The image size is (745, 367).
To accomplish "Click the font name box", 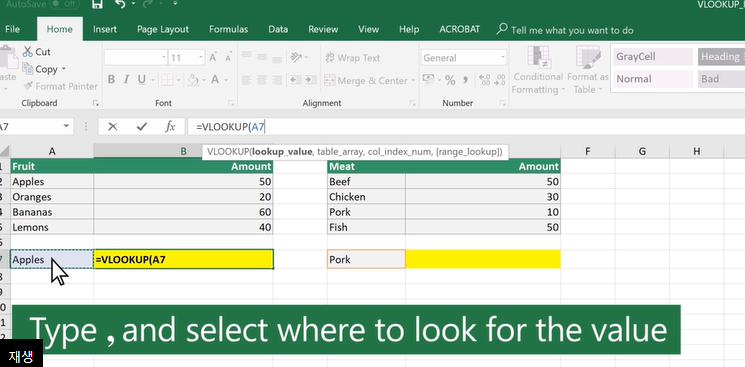I will click(136, 58).
